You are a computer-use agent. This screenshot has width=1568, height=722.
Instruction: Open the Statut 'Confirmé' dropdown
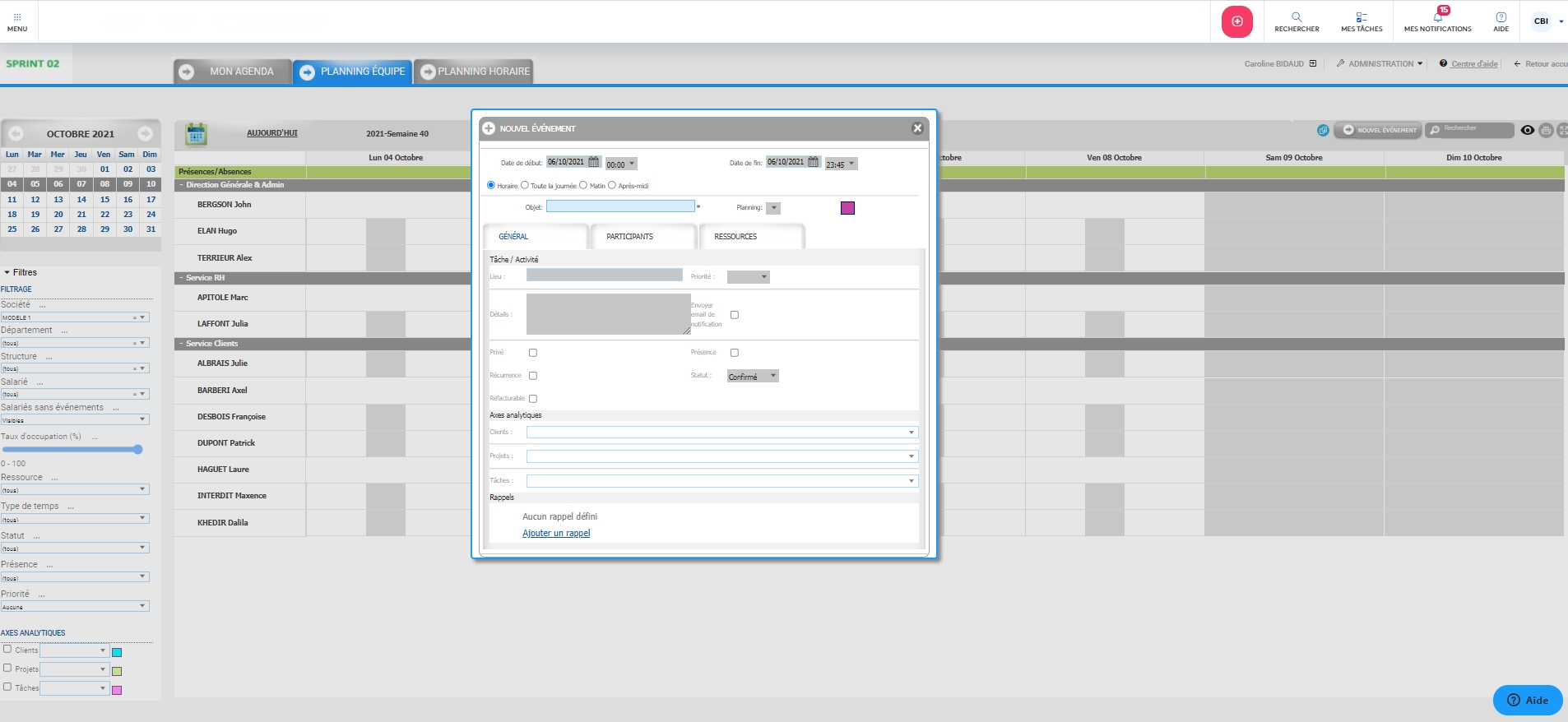[x=753, y=377]
